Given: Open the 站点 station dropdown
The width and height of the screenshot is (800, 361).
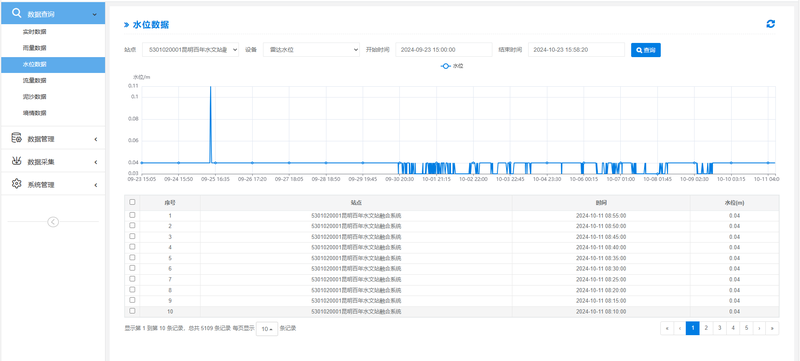Looking at the screenshot, I should 190,49.
